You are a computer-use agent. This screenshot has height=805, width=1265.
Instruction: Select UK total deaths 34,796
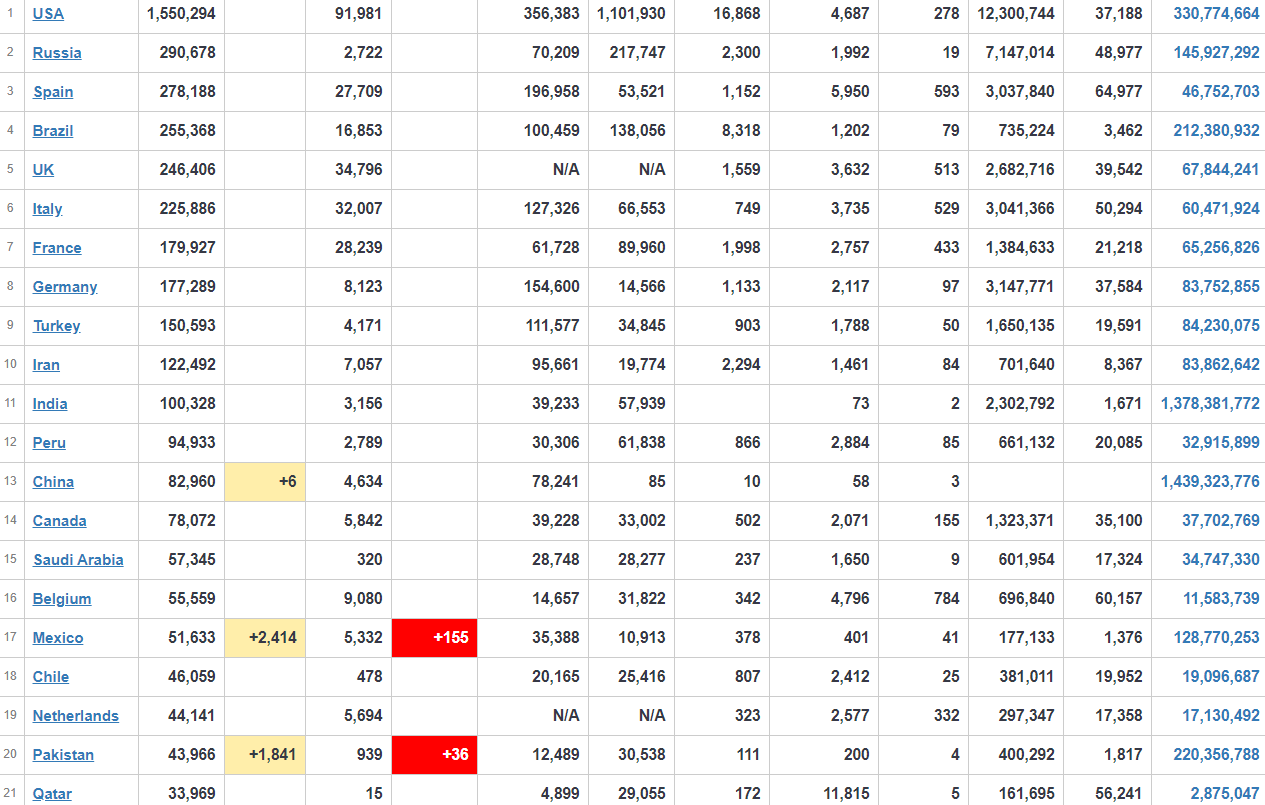tap(359, 170)
